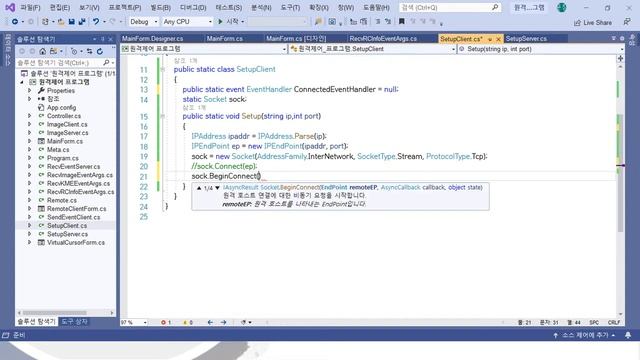This screenshot has width=640, height=360.
Task: Go to next issue with right arrow
Action: [223, 322]
